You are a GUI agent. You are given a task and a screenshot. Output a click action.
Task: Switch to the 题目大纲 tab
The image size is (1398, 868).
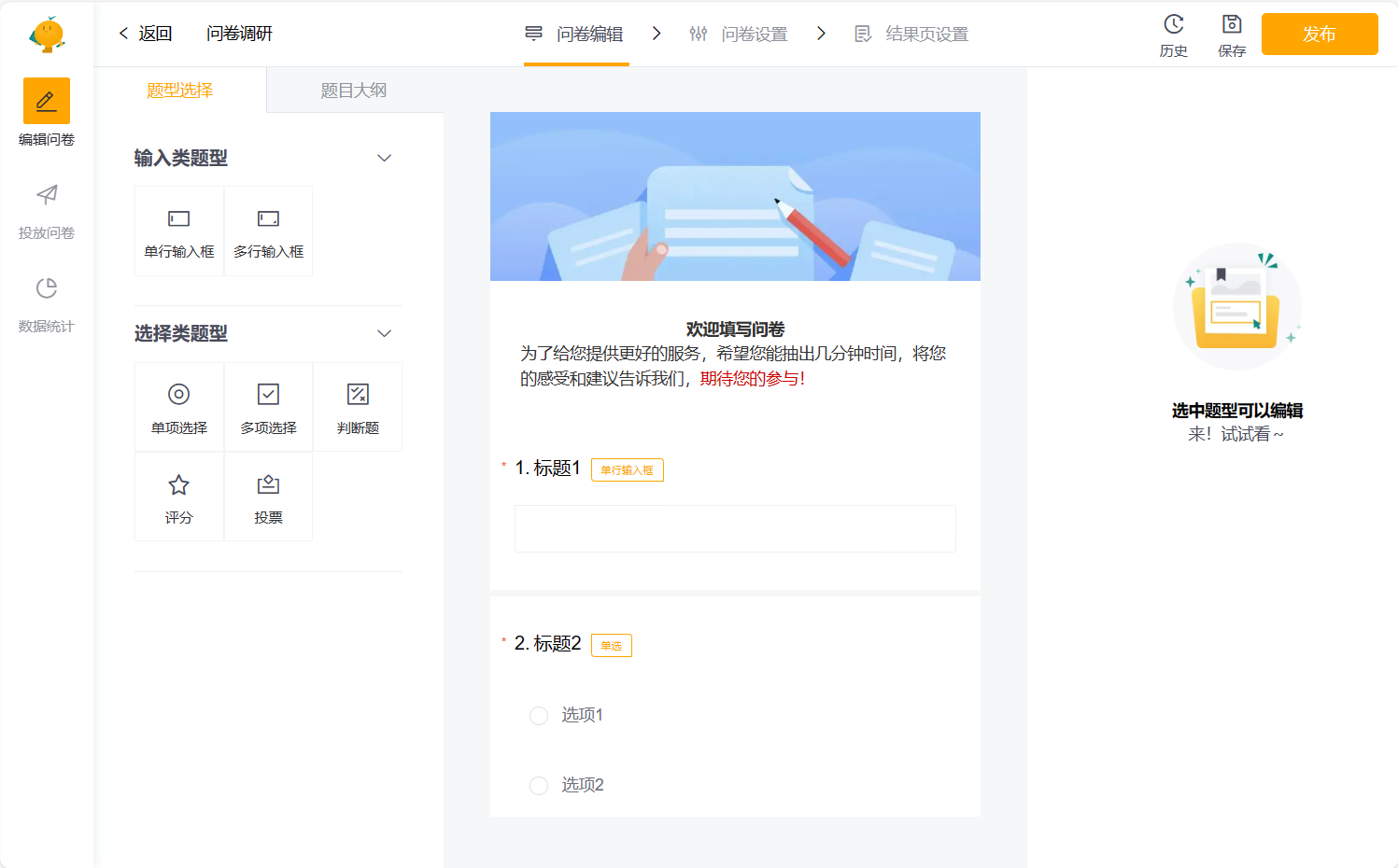pos(353,91)
